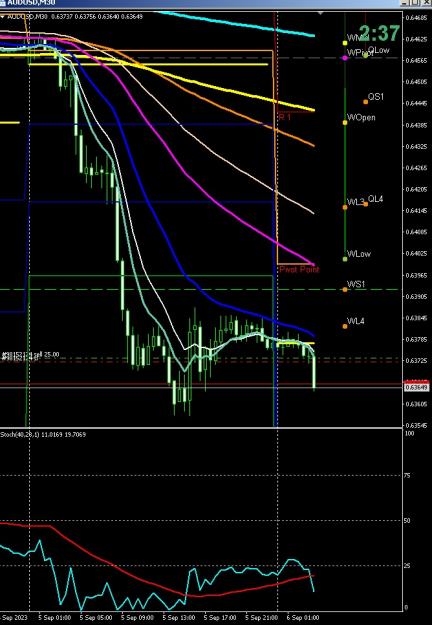Image resolution: width=432 pixels, height=625 pixels.
Task: Select the orange dot beside QS1
Action: (366, 102)
